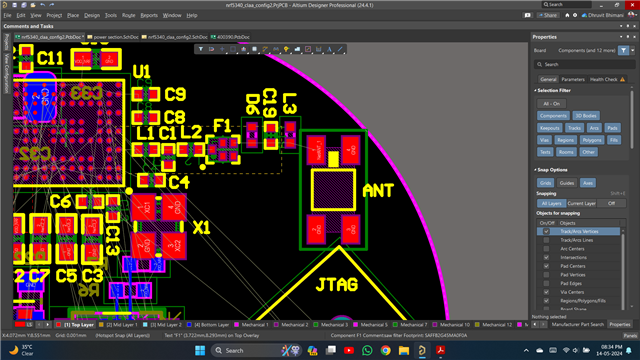Open the dropdown arrow beside the filter button
The height and width of the screenshot is (360, 640).
pos(633,50)
